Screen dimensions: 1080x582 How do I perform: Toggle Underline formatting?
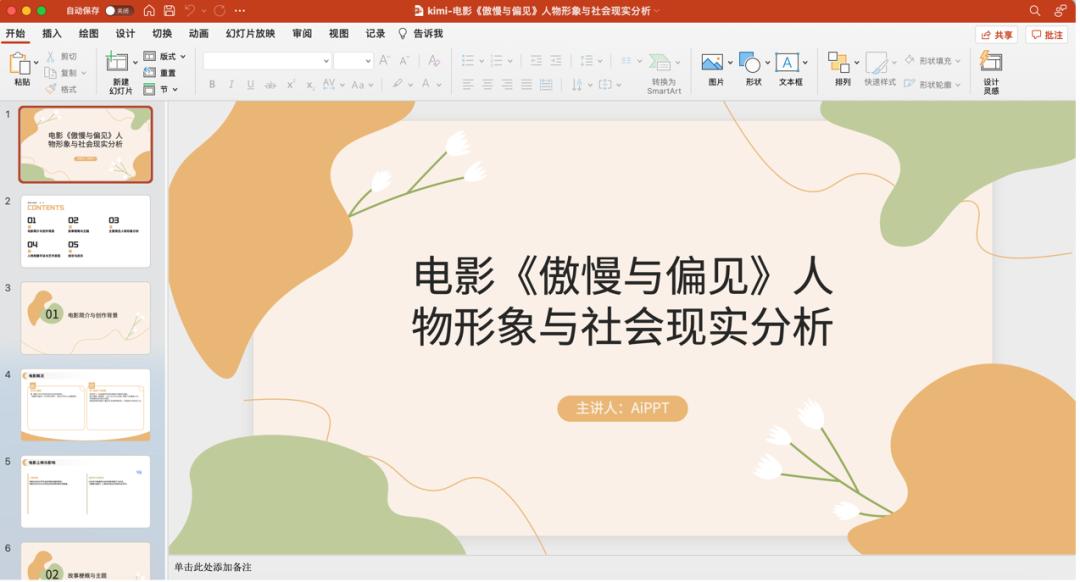tap(250, 85)
